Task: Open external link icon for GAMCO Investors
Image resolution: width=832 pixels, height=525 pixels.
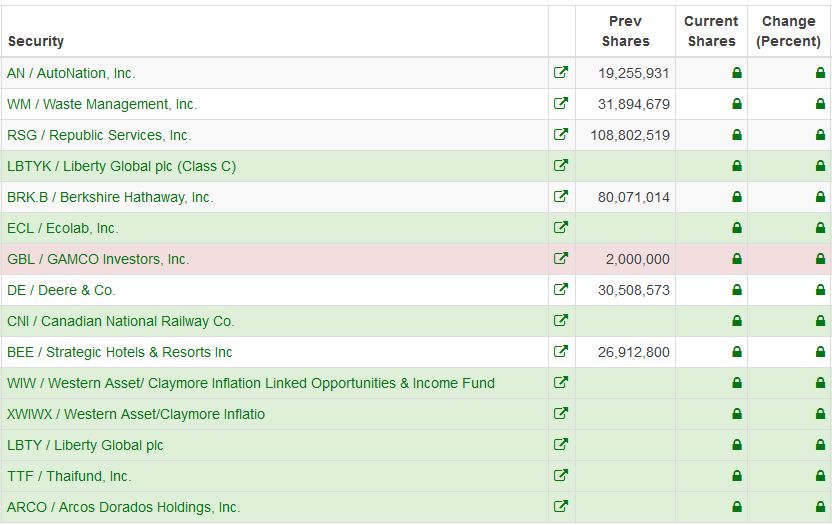Action: (561, 259)
